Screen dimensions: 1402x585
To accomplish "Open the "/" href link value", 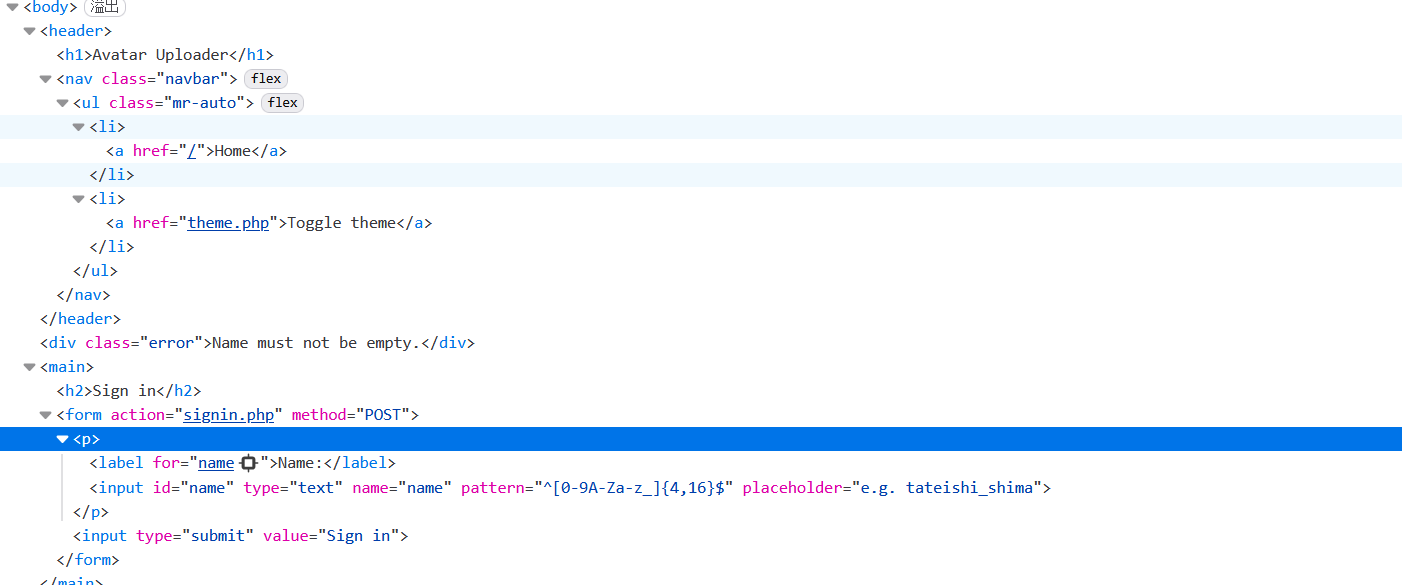I will coord(192,151).
